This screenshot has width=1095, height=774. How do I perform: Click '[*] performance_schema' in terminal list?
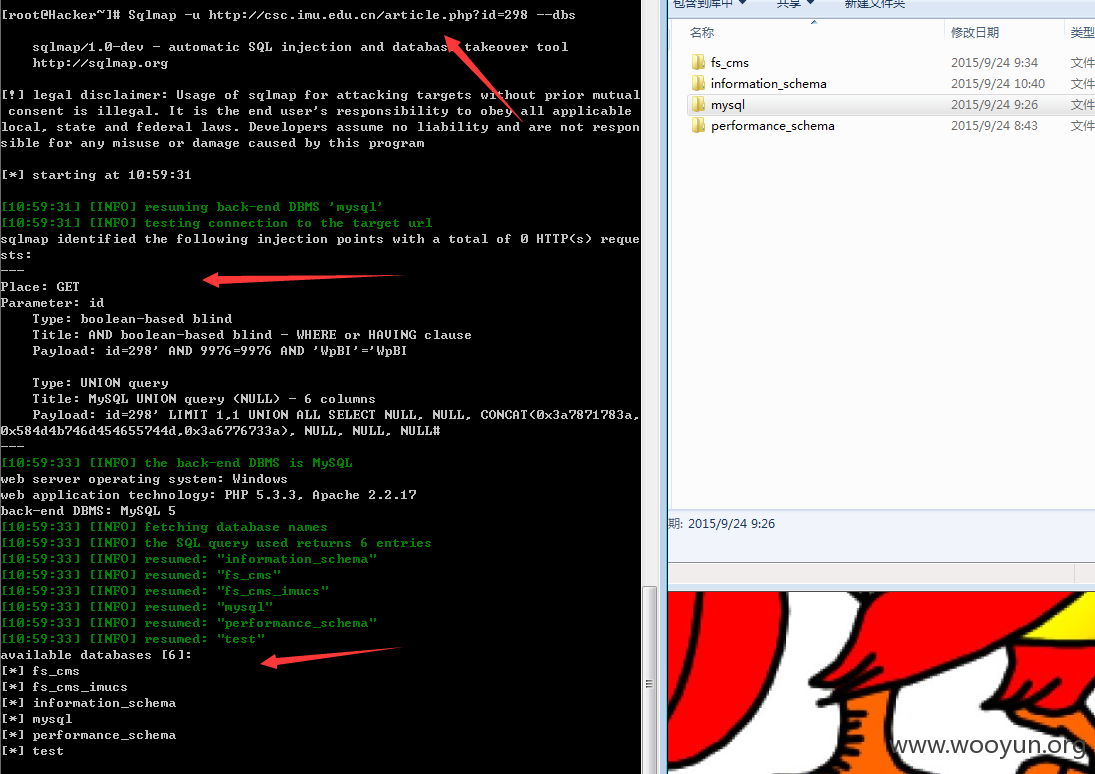[x=89, y=735]
